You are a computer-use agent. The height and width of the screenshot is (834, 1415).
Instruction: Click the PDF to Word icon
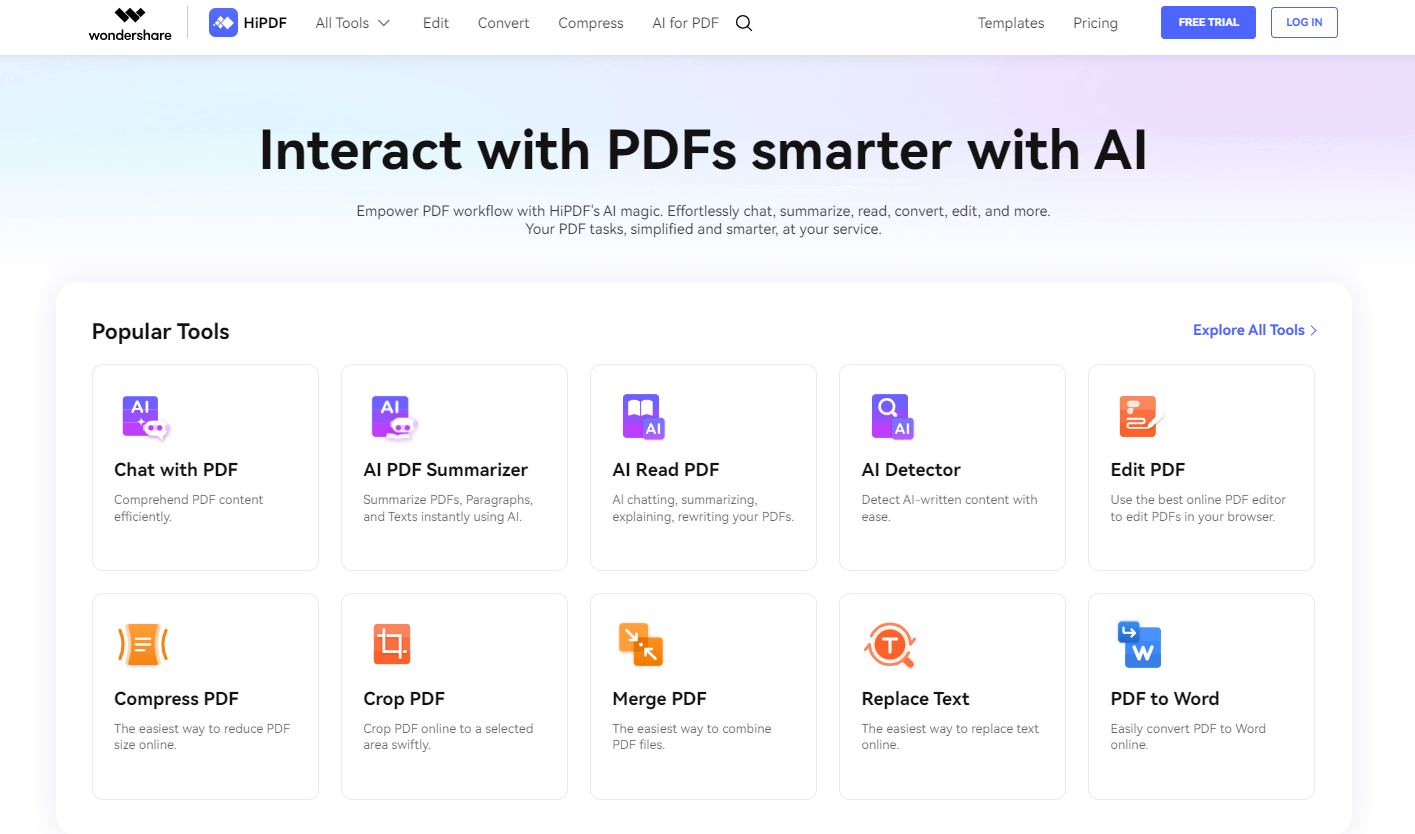[x=1138, y=645]
